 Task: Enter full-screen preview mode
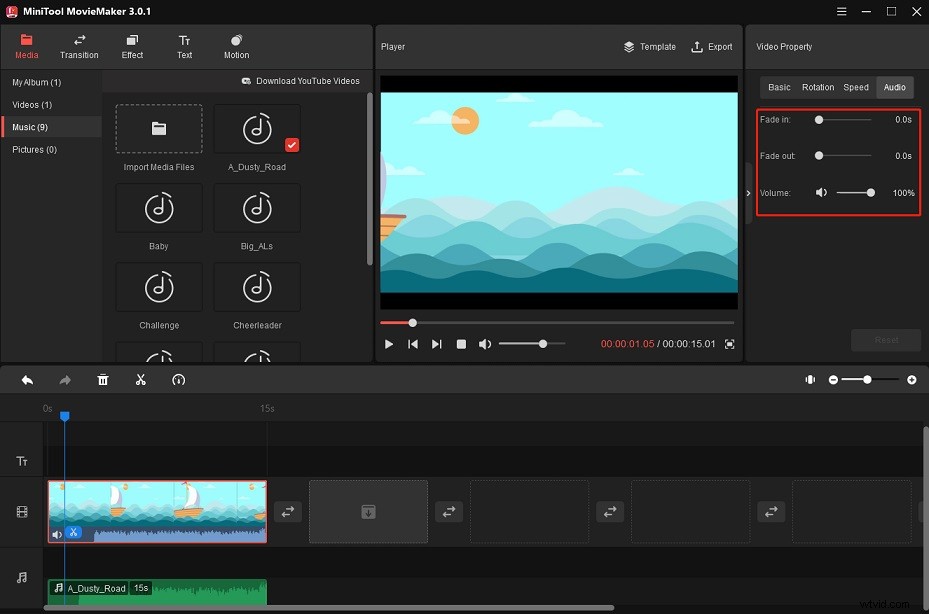pyautogui.click(x=729, y=343)
